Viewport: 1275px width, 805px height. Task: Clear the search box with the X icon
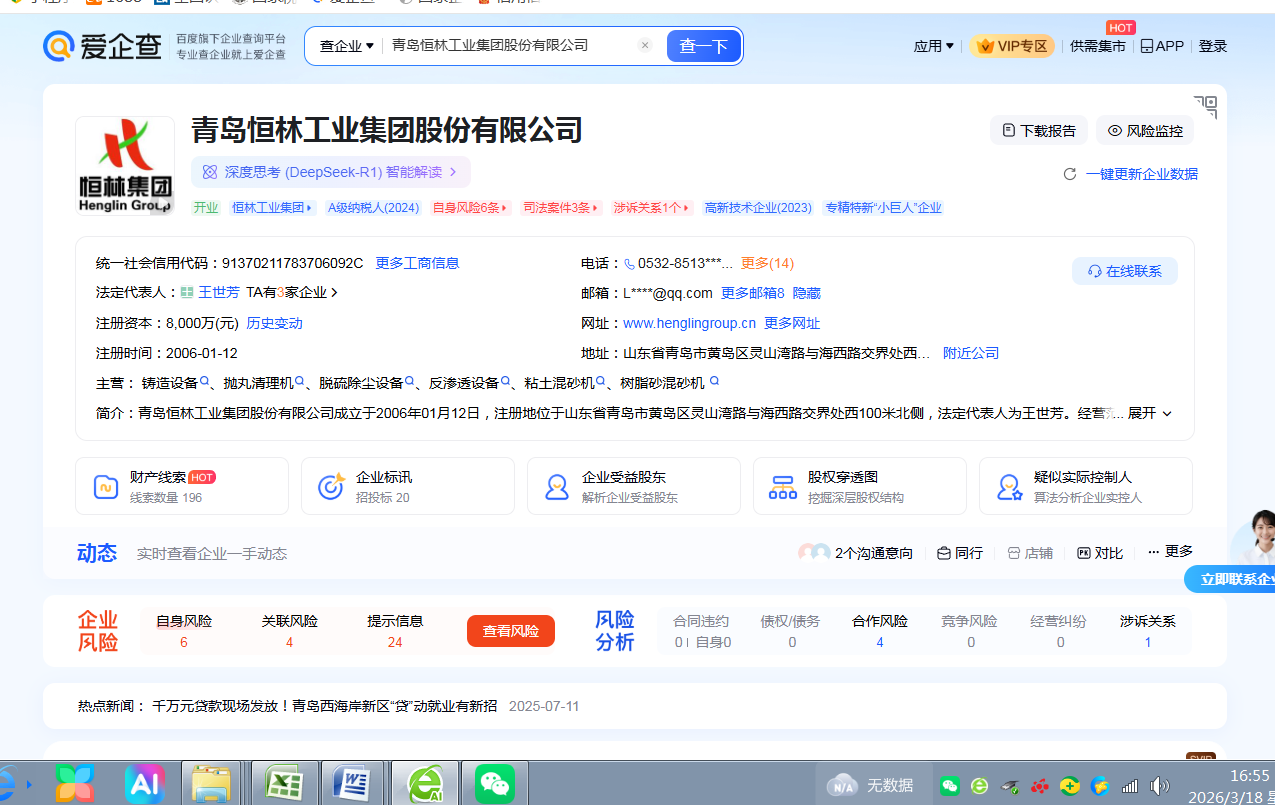tap(645, 46)
